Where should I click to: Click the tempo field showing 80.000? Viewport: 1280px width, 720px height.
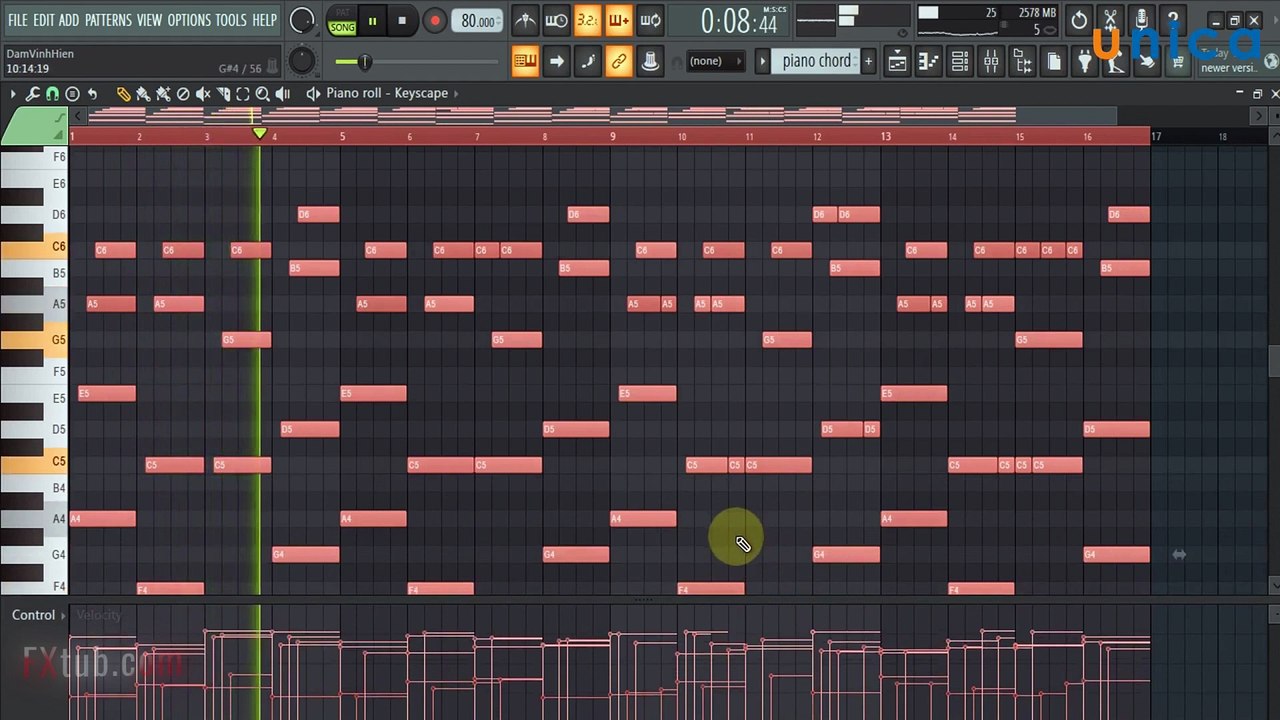[477, 20]
